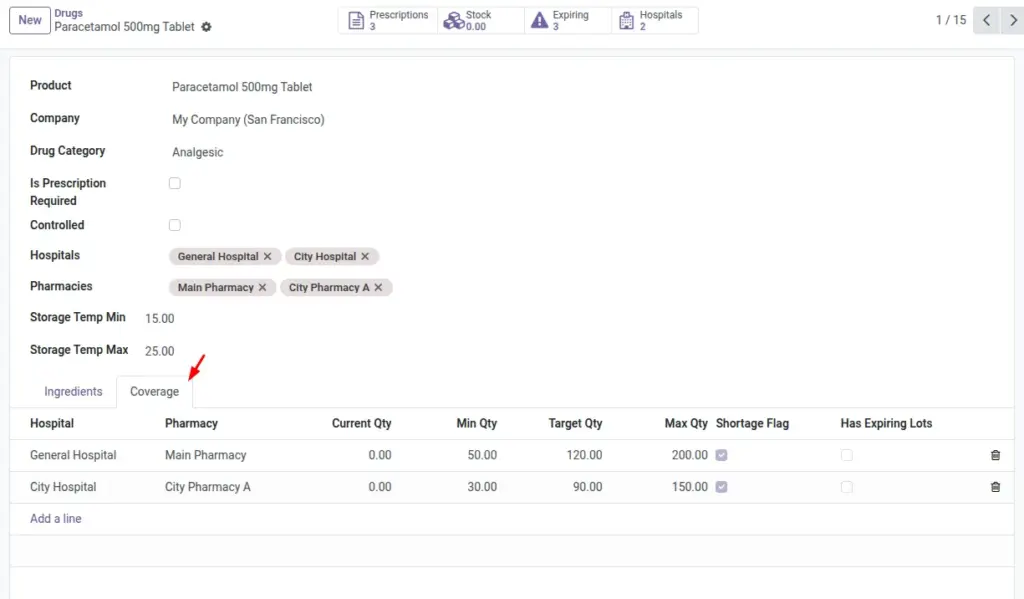The height and width of the screenshot is (599, 1024).
Task: Toggle Has Expiring Lots for General Hospital row
Action: point(847,455)
